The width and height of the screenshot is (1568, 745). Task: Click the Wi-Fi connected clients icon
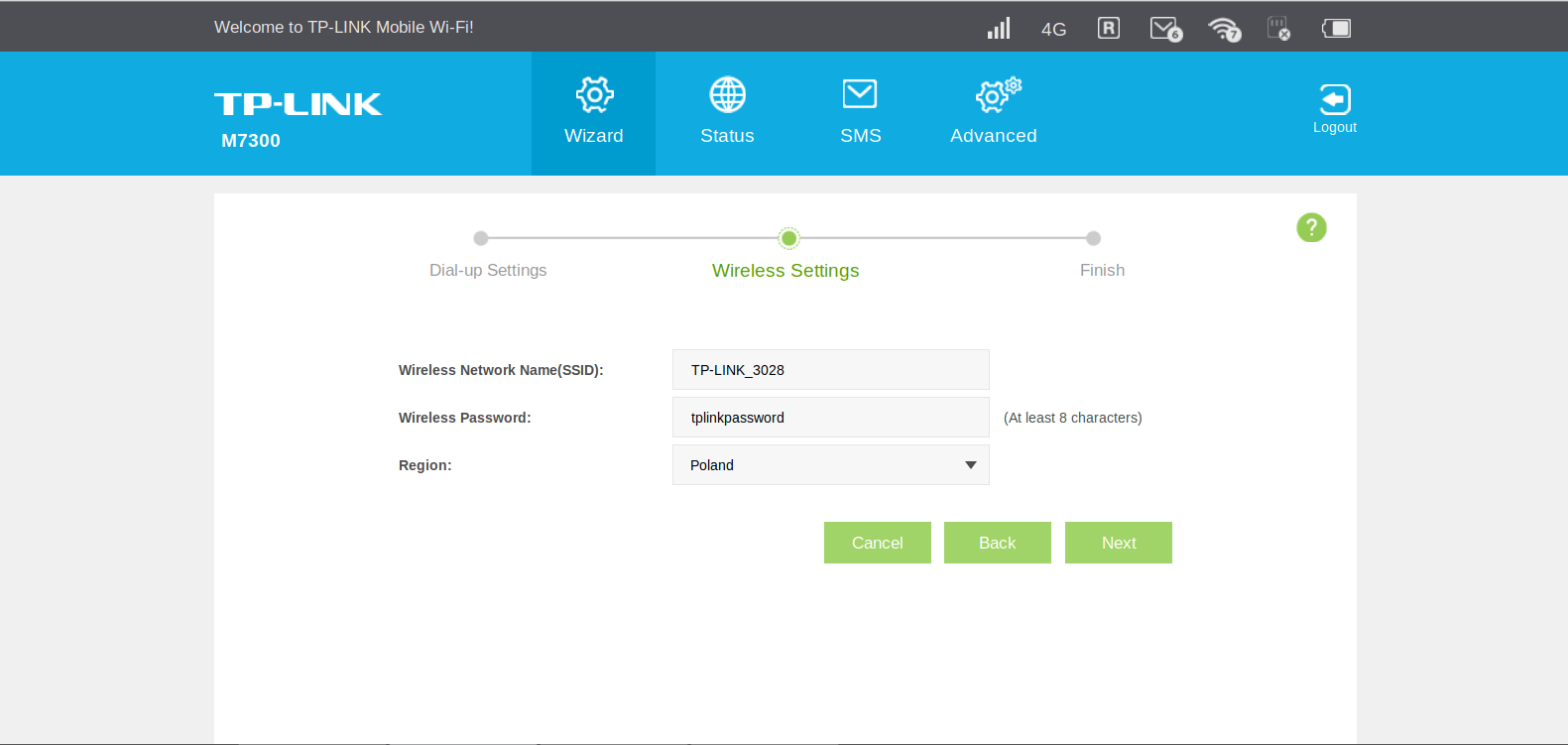(1225, 29)
